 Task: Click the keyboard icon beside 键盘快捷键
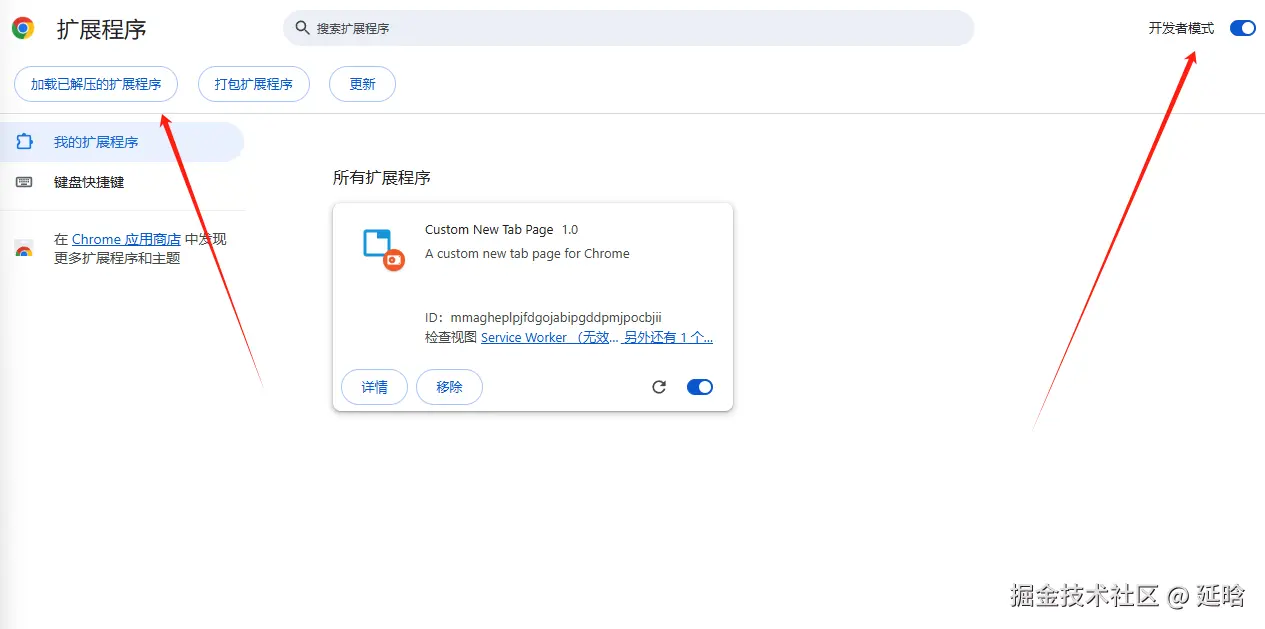[25, 182]
